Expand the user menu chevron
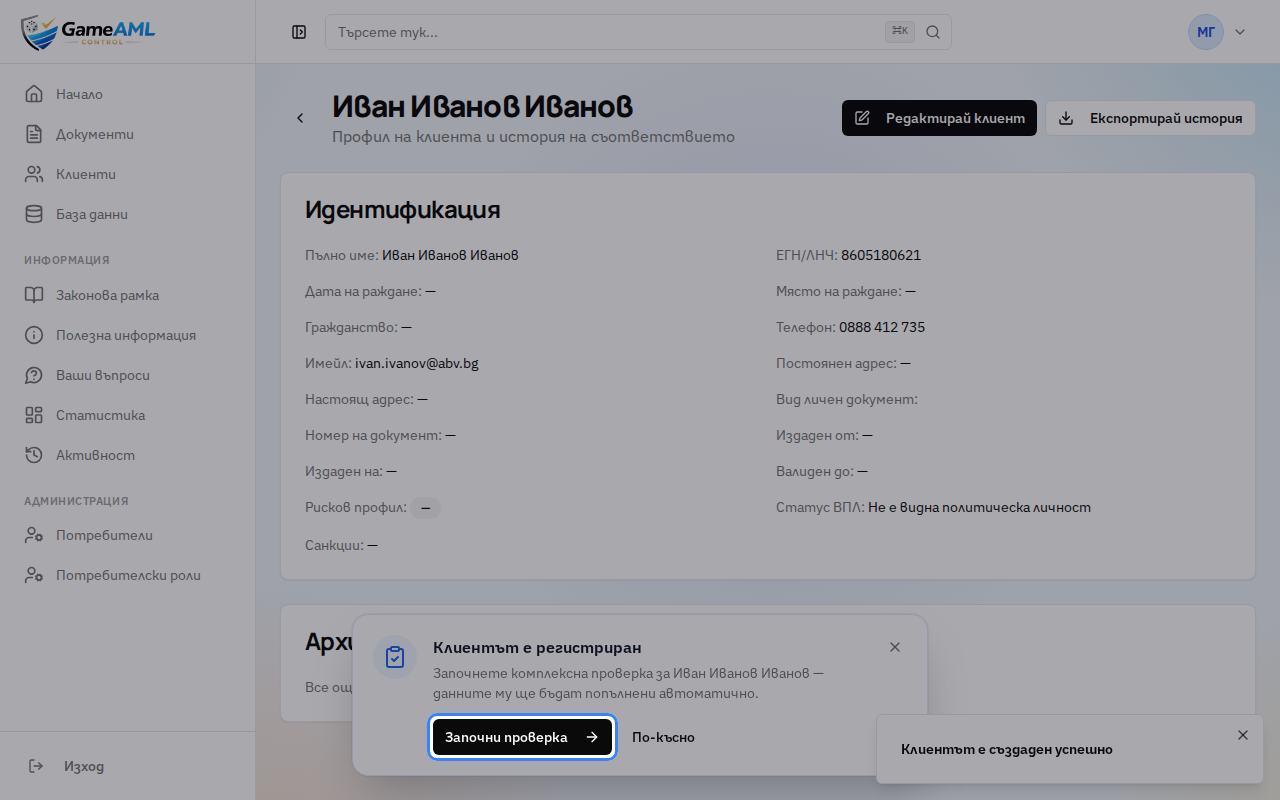 pos(1240,32)
